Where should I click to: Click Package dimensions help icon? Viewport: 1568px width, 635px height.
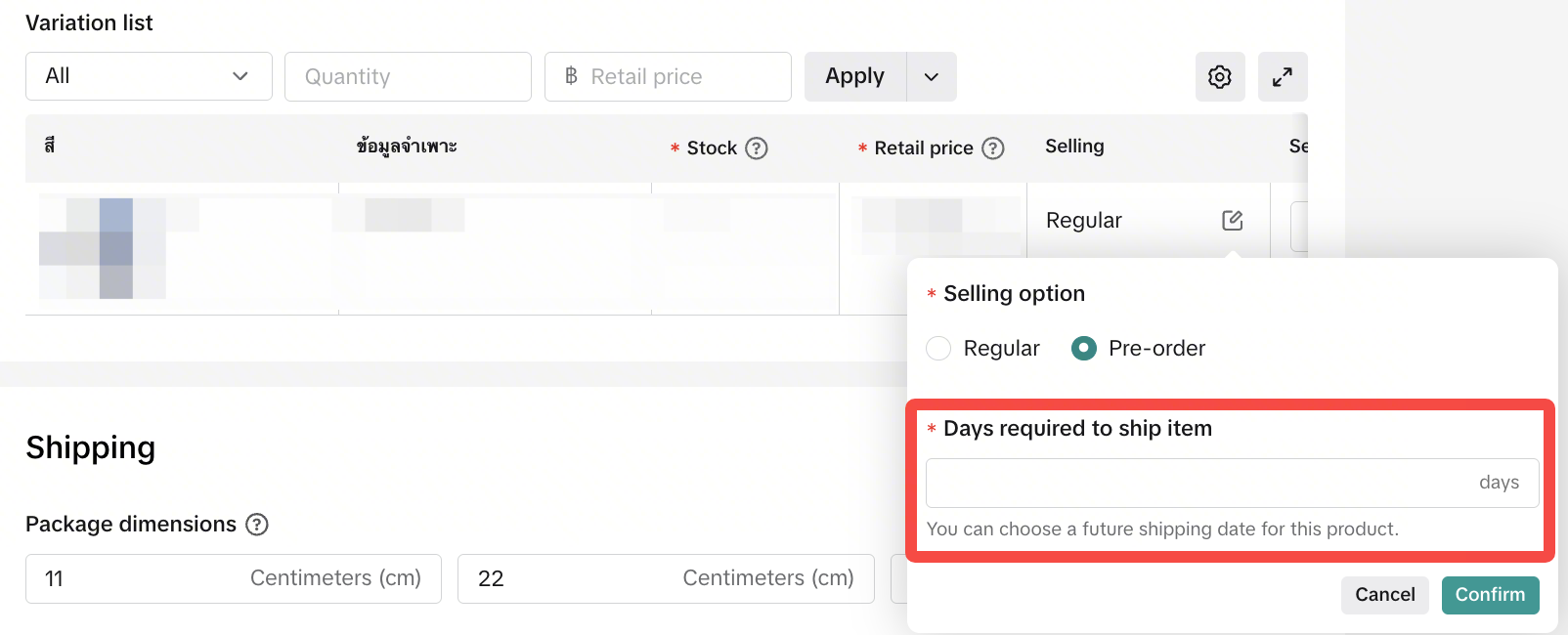click(x=257, y=525)
